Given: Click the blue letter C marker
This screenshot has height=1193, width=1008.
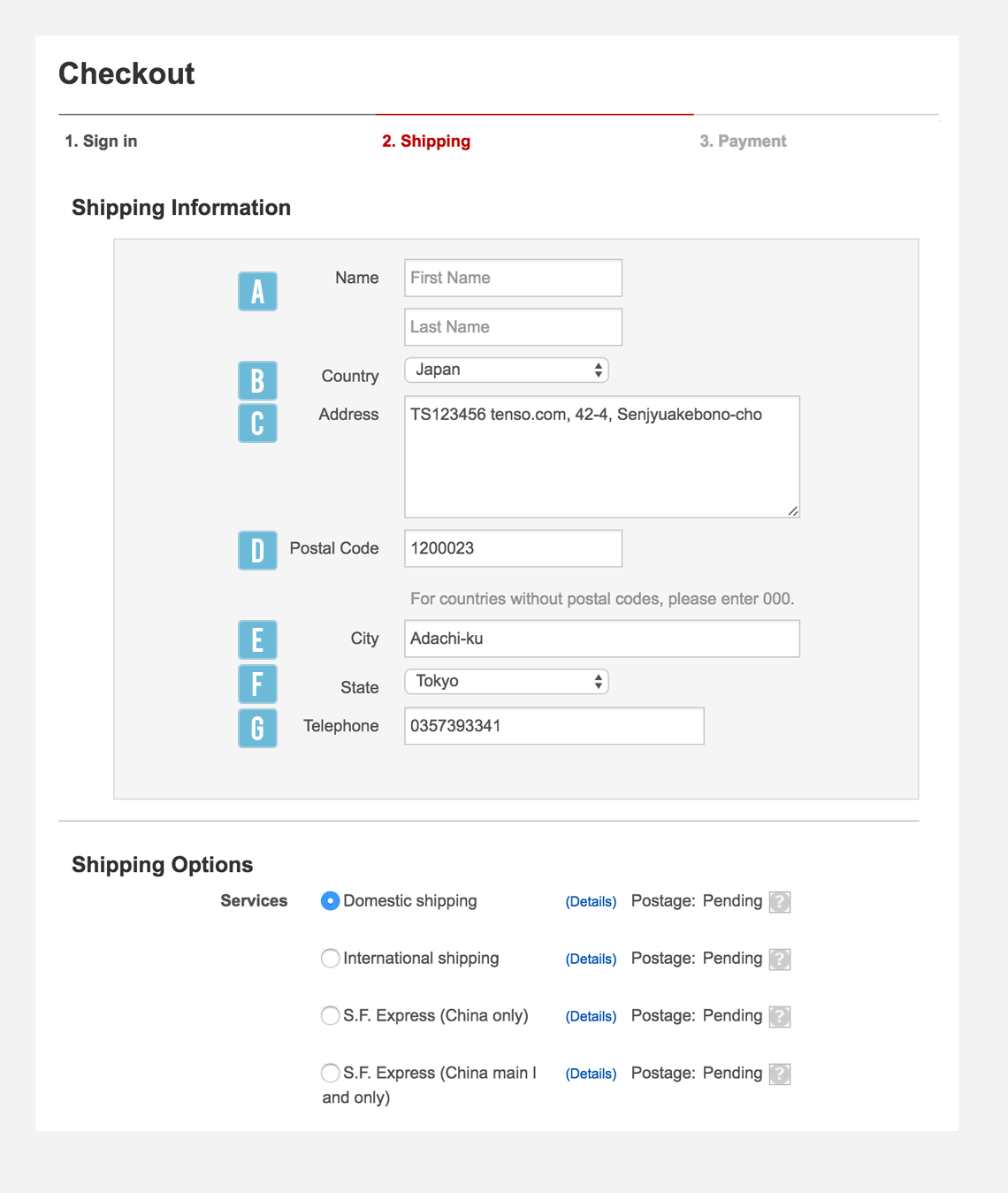Looking at the screenshot, I should [257, 423].
